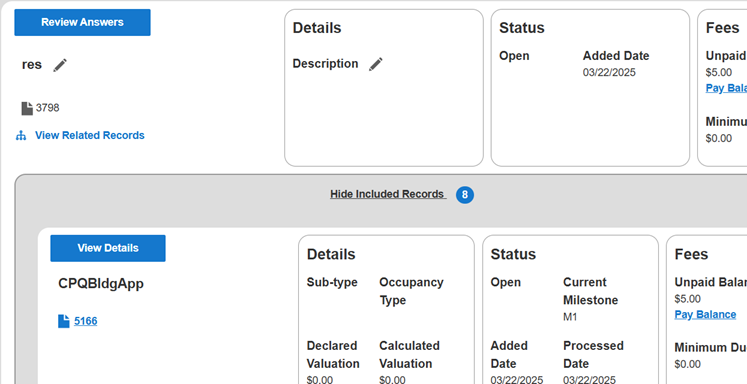
Task: Click $5.00 unpaid balance in CPQBldgApp Fees
Action: [x=687, y=299]
